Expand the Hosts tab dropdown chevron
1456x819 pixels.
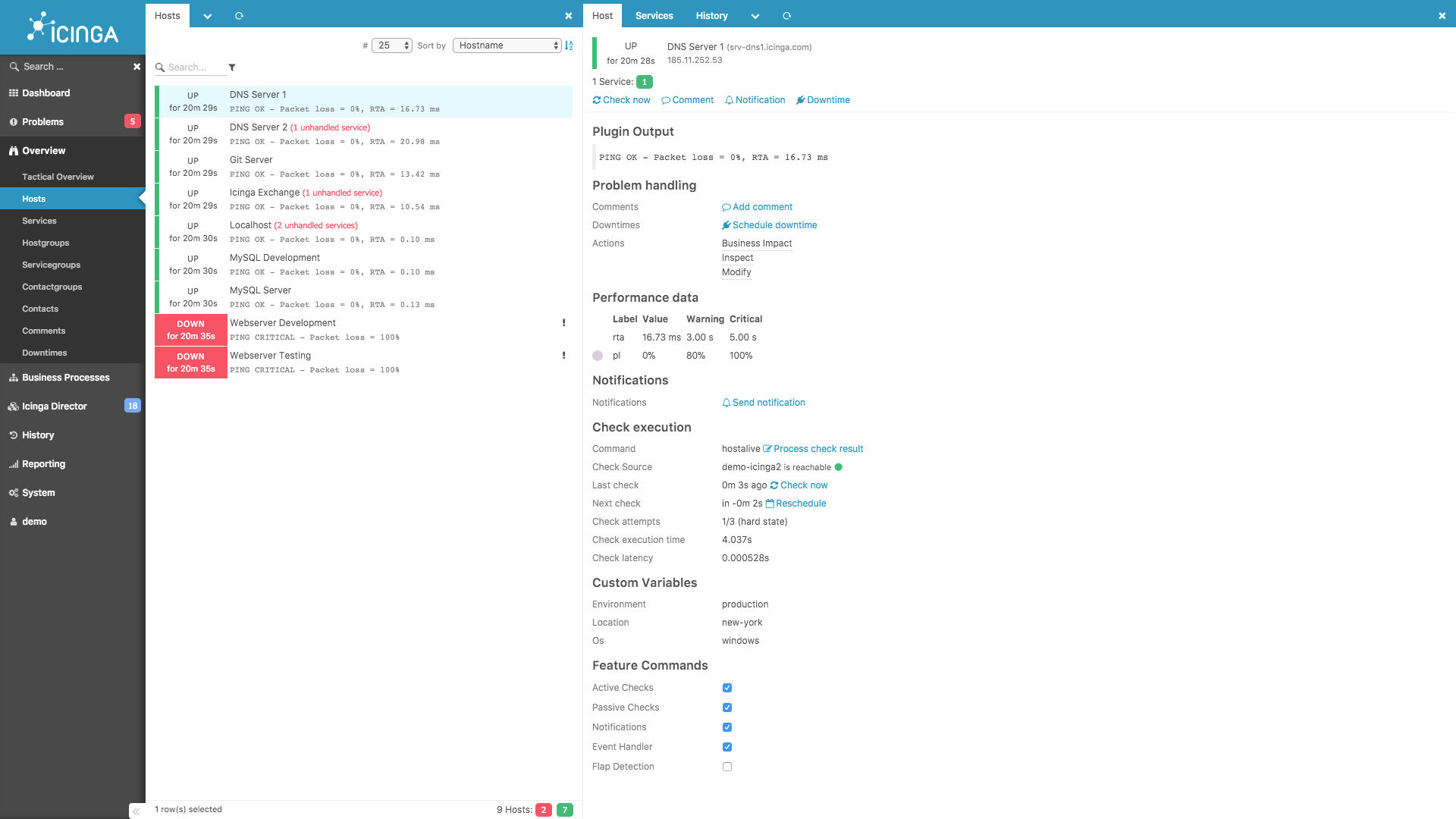(207, 16)
